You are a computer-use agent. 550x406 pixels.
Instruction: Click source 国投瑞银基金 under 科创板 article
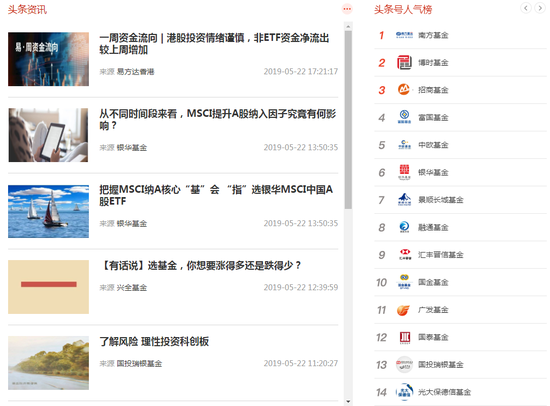tap(139, 364)
